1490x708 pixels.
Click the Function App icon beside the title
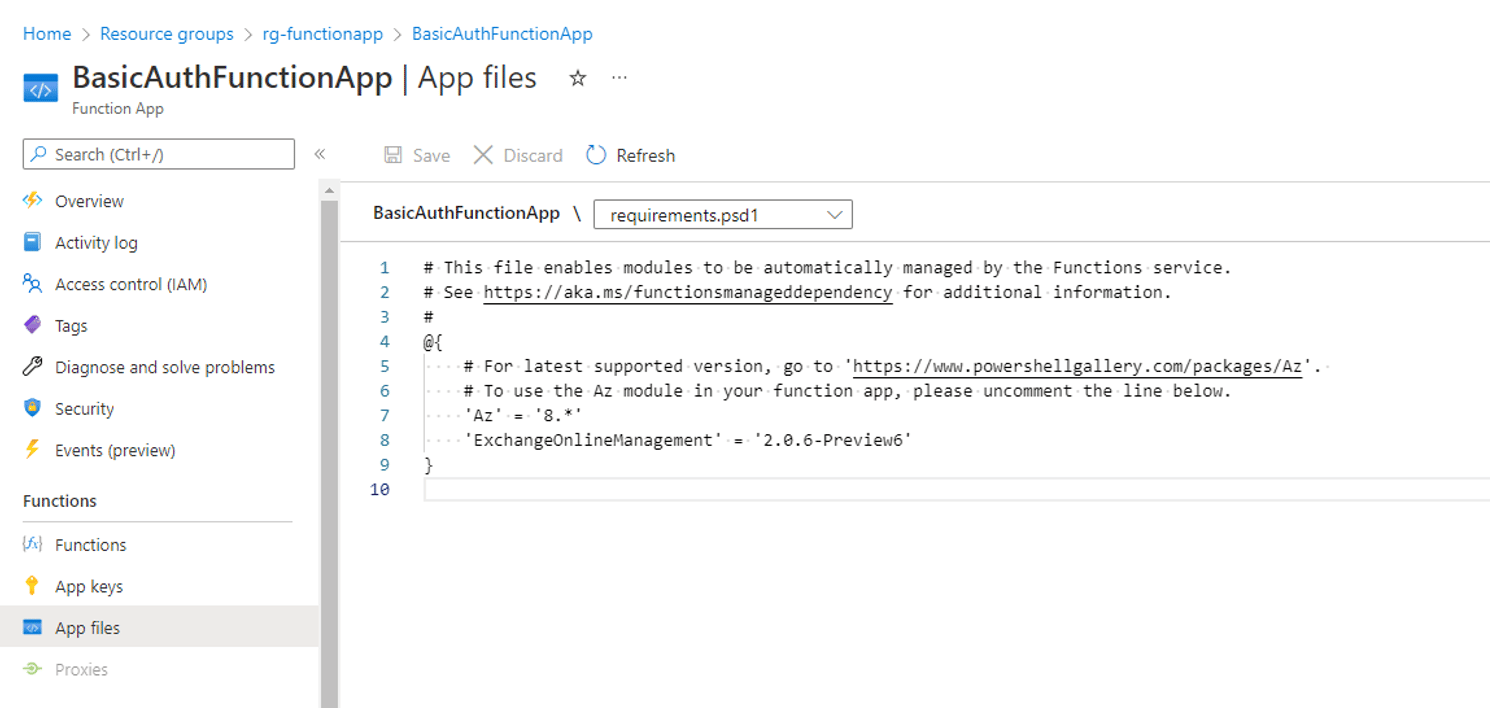click(41, 88)
